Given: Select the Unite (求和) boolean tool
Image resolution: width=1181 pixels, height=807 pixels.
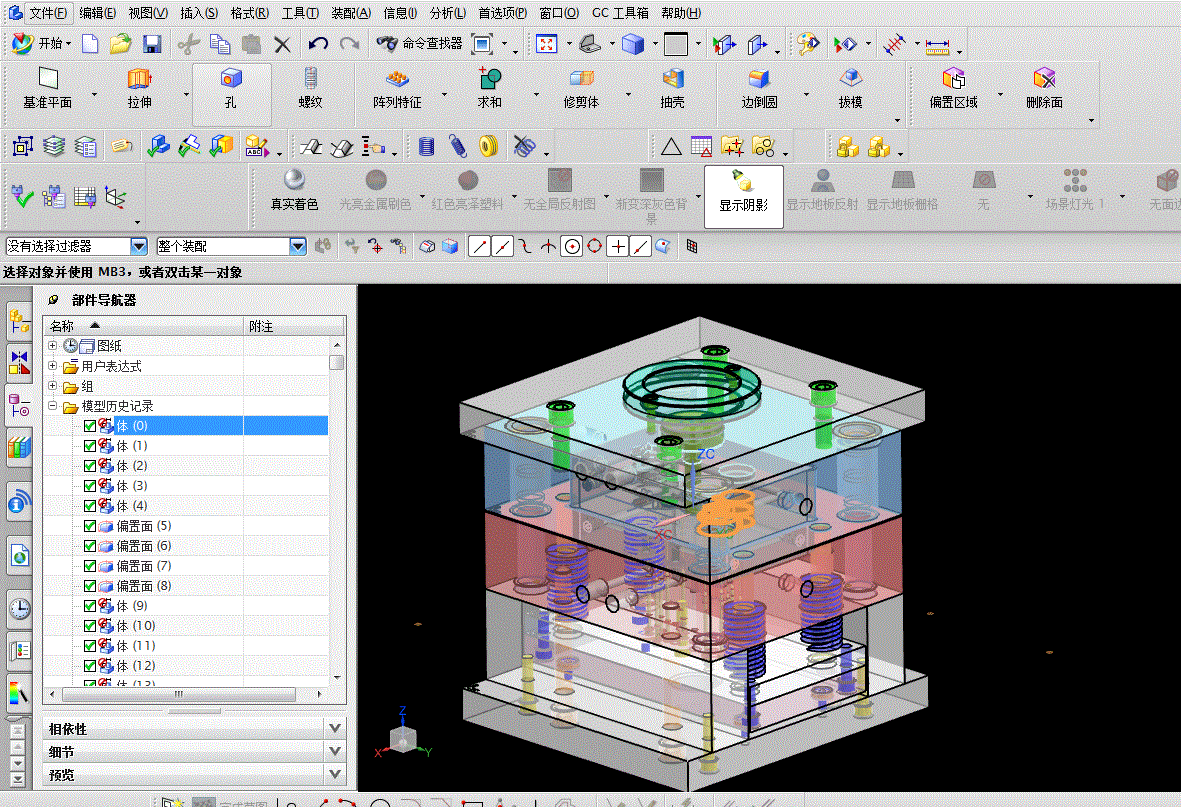Looking at the screenshot, I should (x=489, y=80).
